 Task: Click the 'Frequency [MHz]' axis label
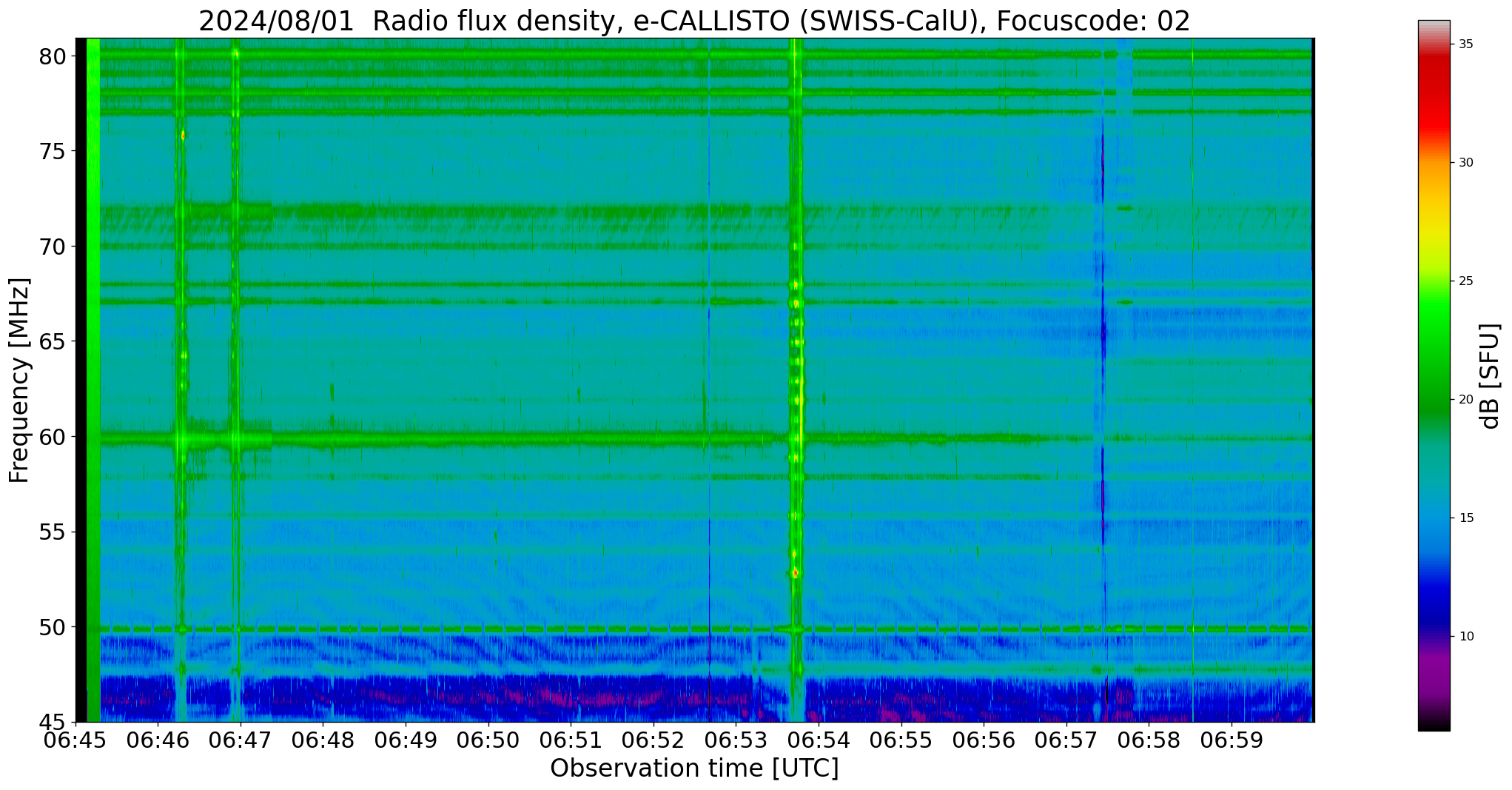coord(19,381)
